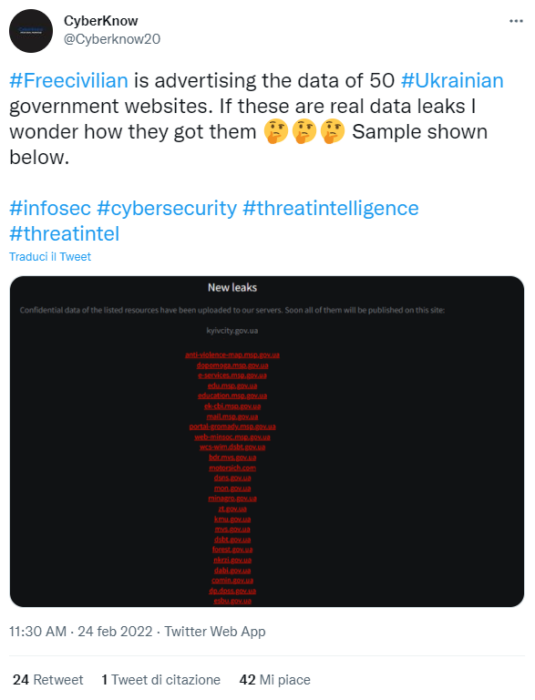Open the #threatintelligence hashtag

point(331,209)
